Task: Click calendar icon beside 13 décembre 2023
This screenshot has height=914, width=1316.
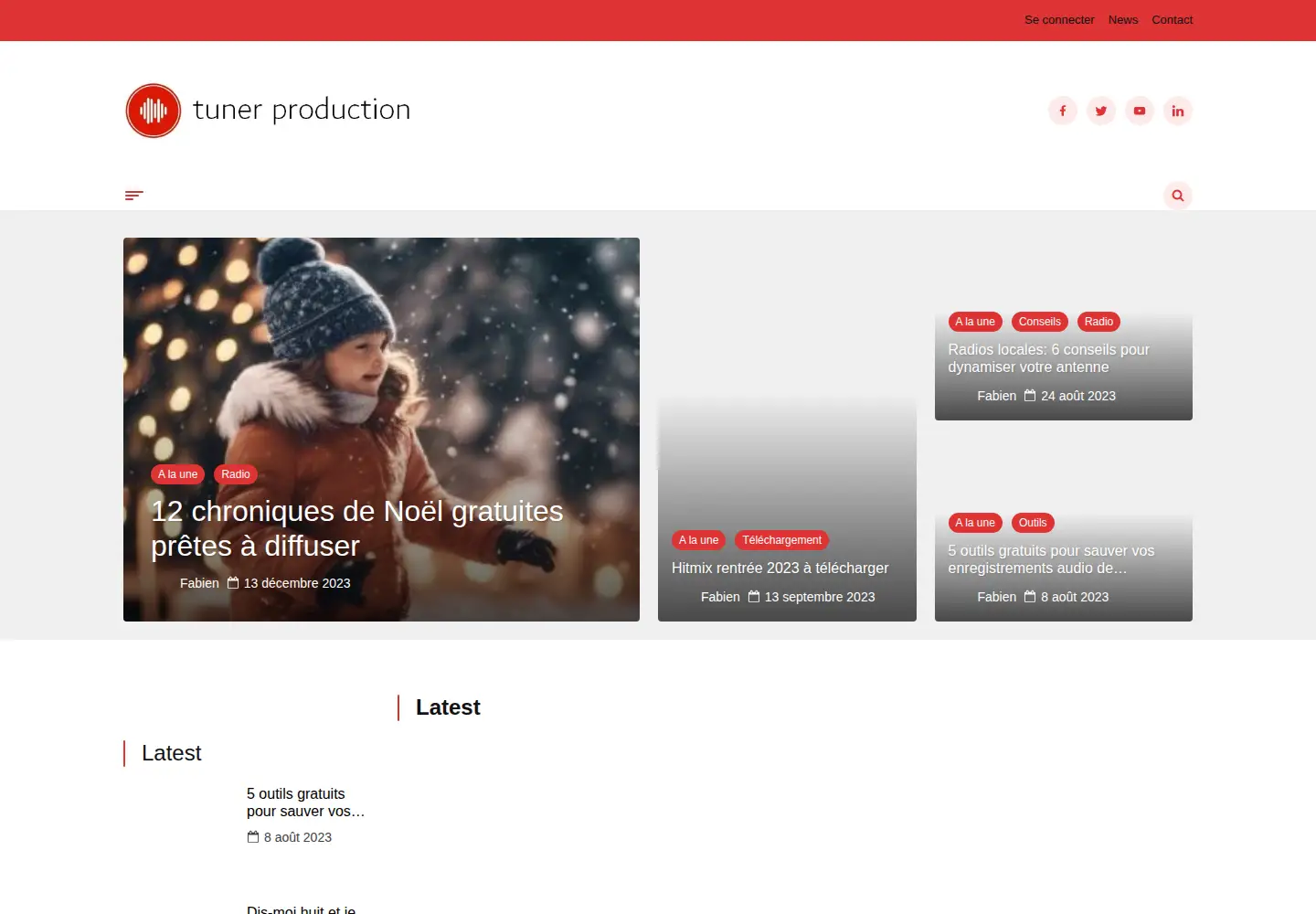Action: [233, 583]
